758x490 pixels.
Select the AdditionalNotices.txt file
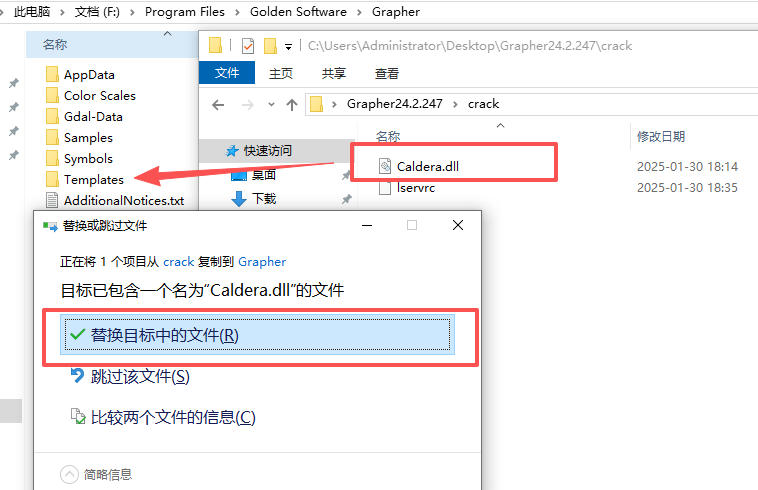click(x=115, y=201)
